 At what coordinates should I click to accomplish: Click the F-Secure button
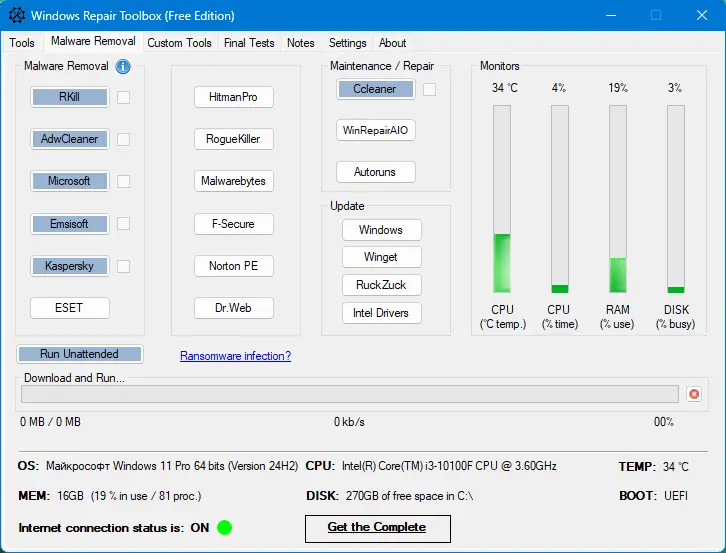tap(233, 224)
